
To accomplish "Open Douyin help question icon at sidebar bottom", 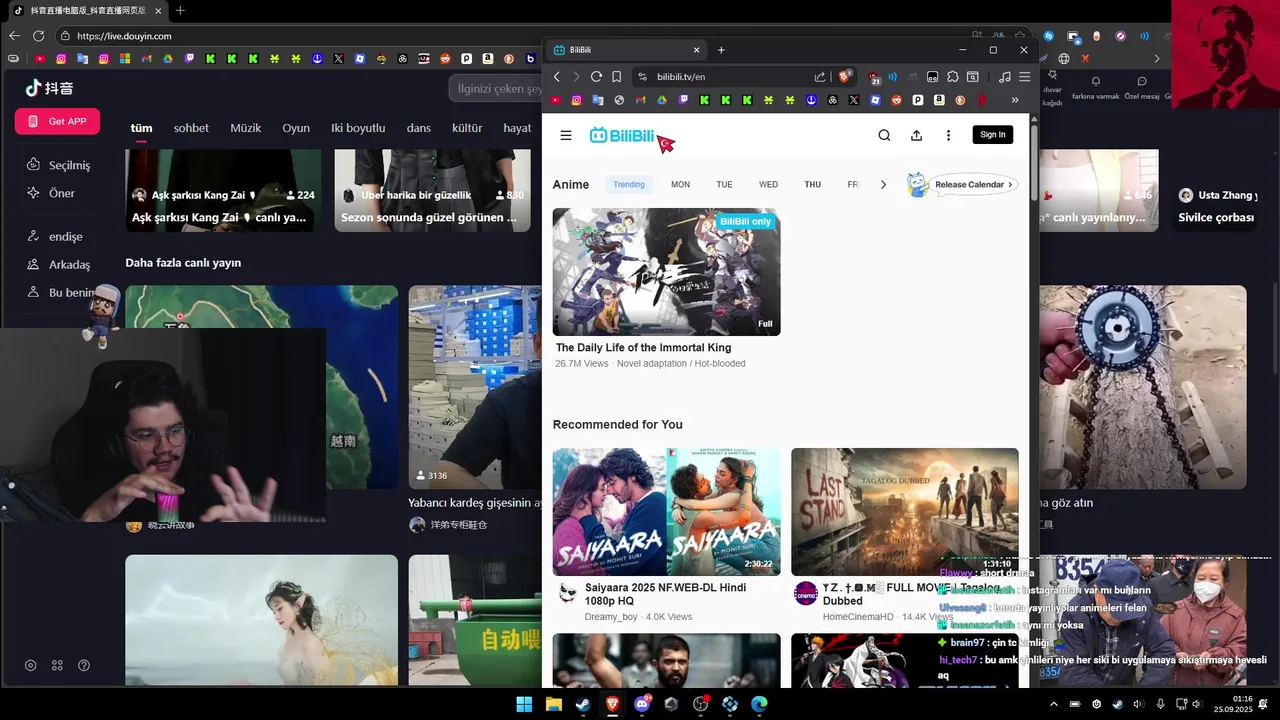I will tap(84, 665).
